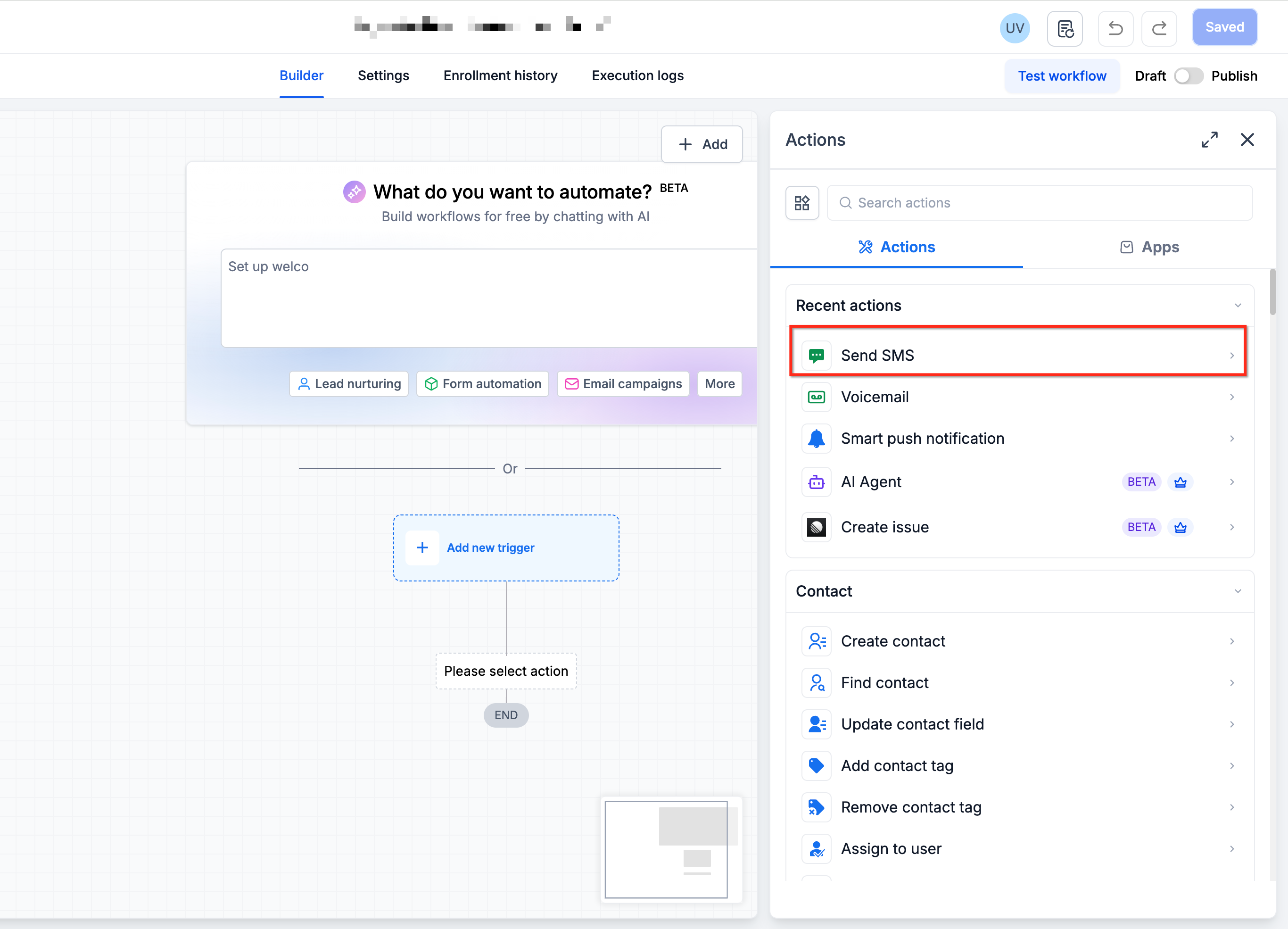Click the Create issue icon

point(816,527)
